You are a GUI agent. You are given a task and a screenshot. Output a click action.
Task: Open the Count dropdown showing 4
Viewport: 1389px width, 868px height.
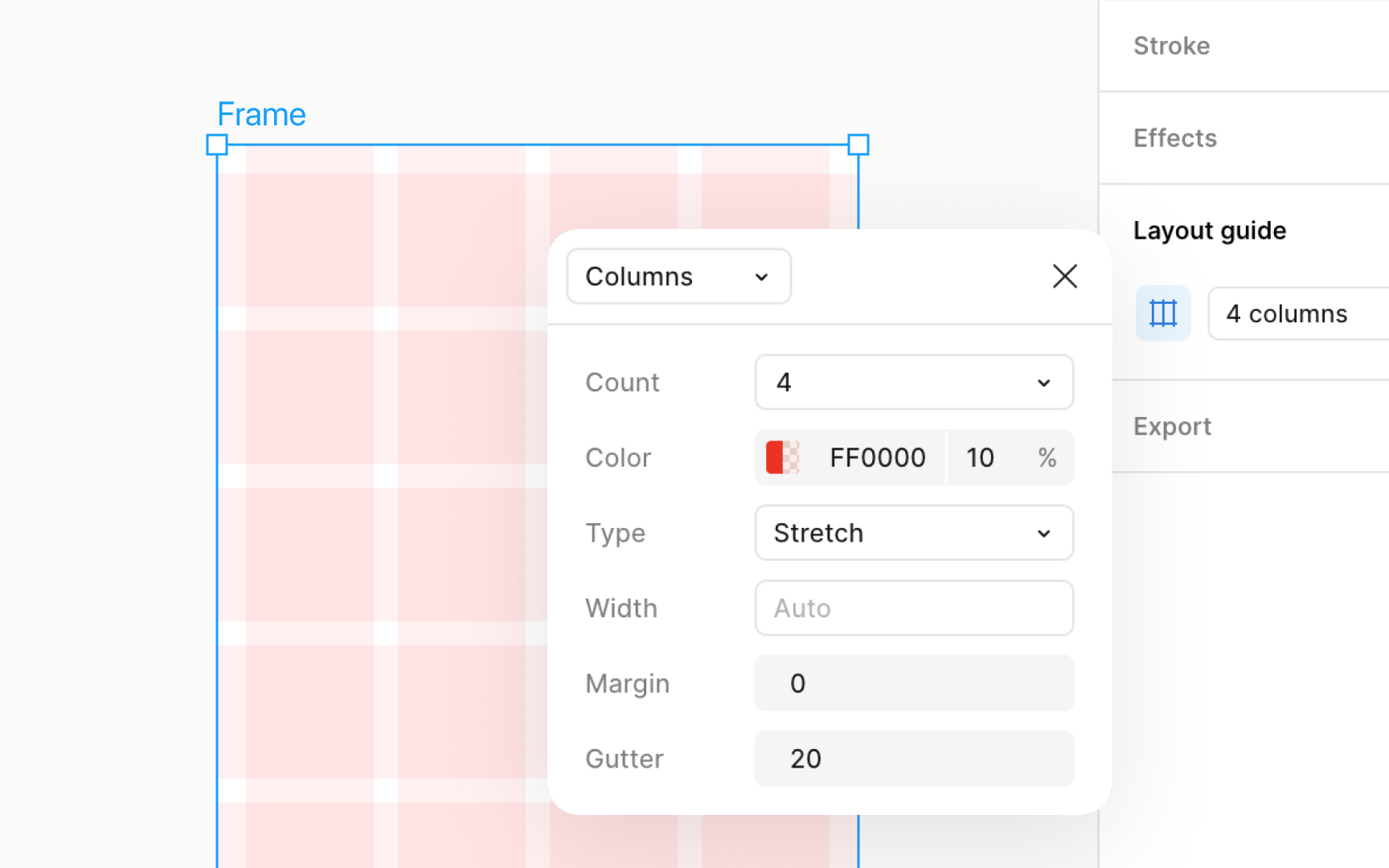point(914,383)
